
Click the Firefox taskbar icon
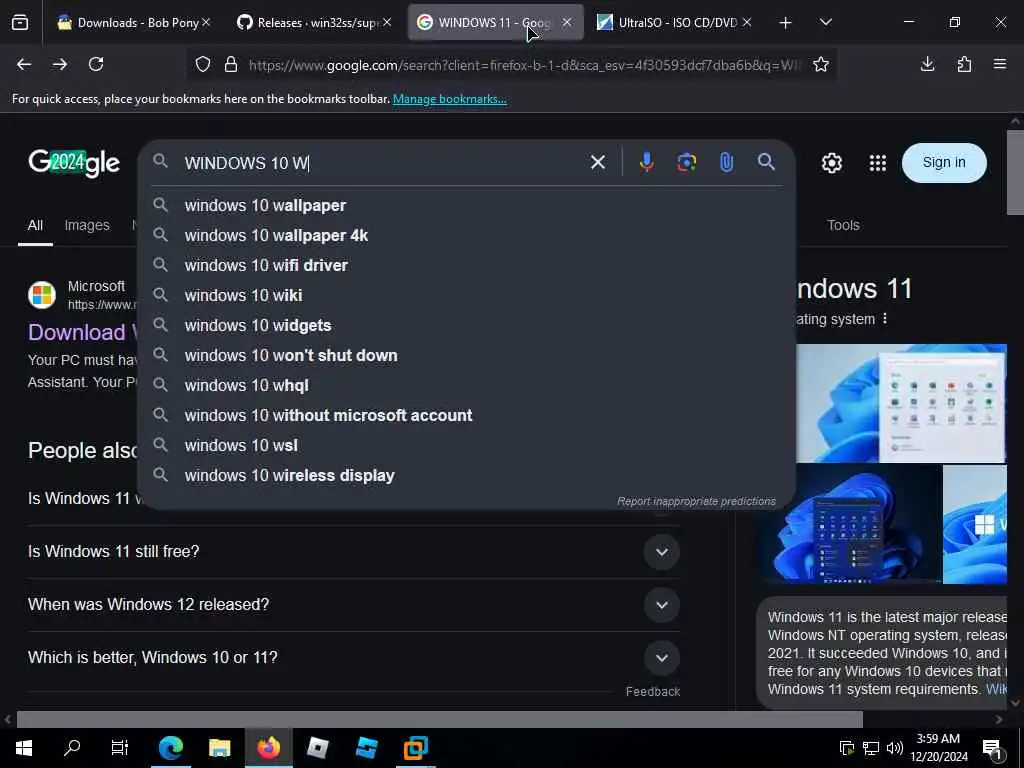click(x=268, y=747)
